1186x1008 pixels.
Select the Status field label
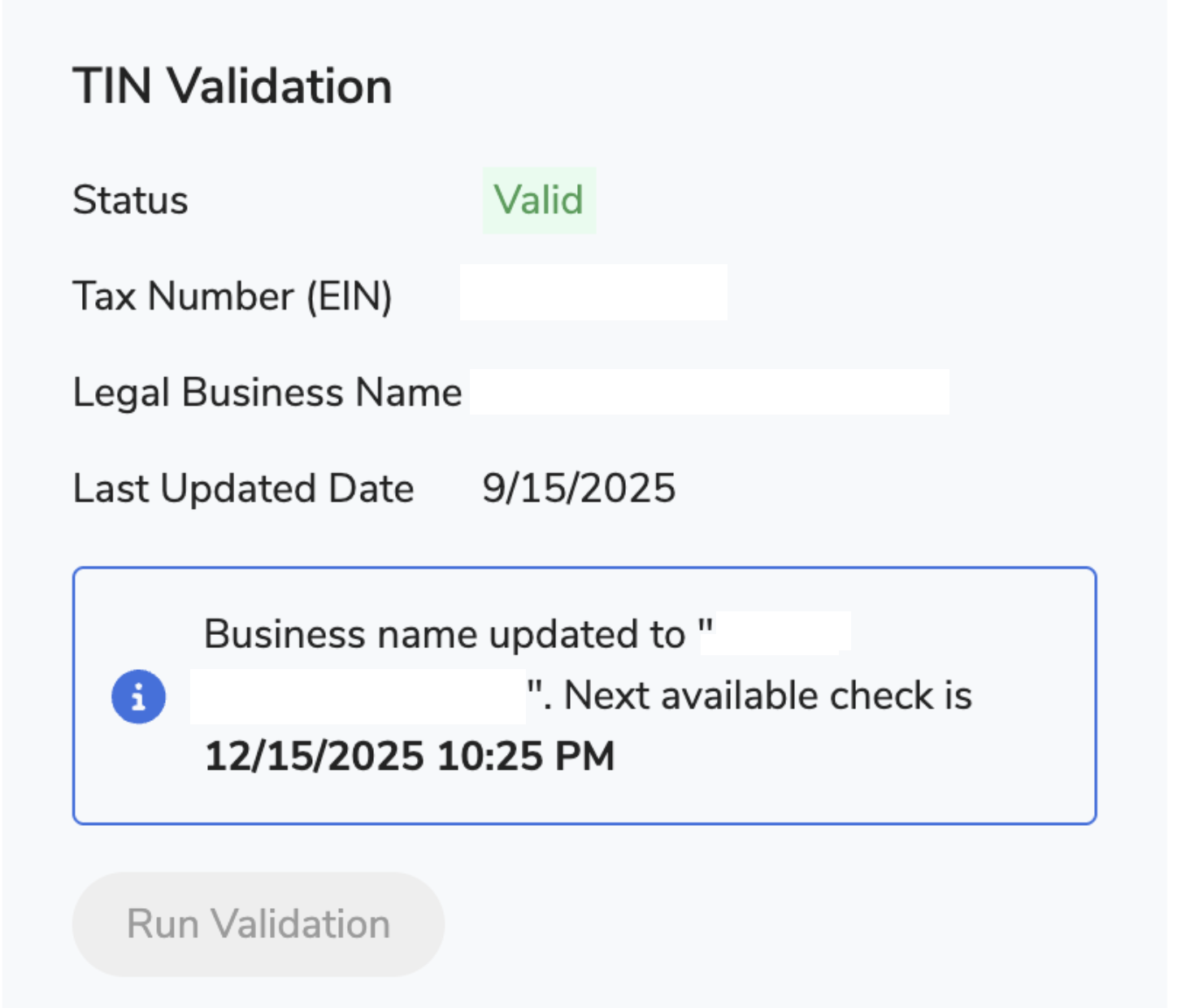[x=130, y=200]
